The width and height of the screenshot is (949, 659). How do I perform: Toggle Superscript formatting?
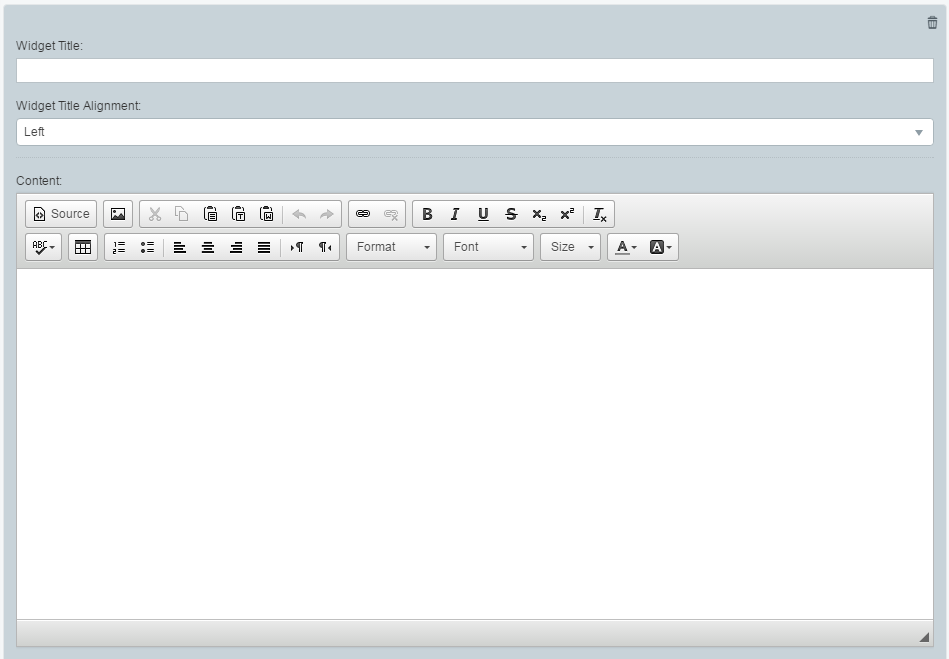(567, 214)
